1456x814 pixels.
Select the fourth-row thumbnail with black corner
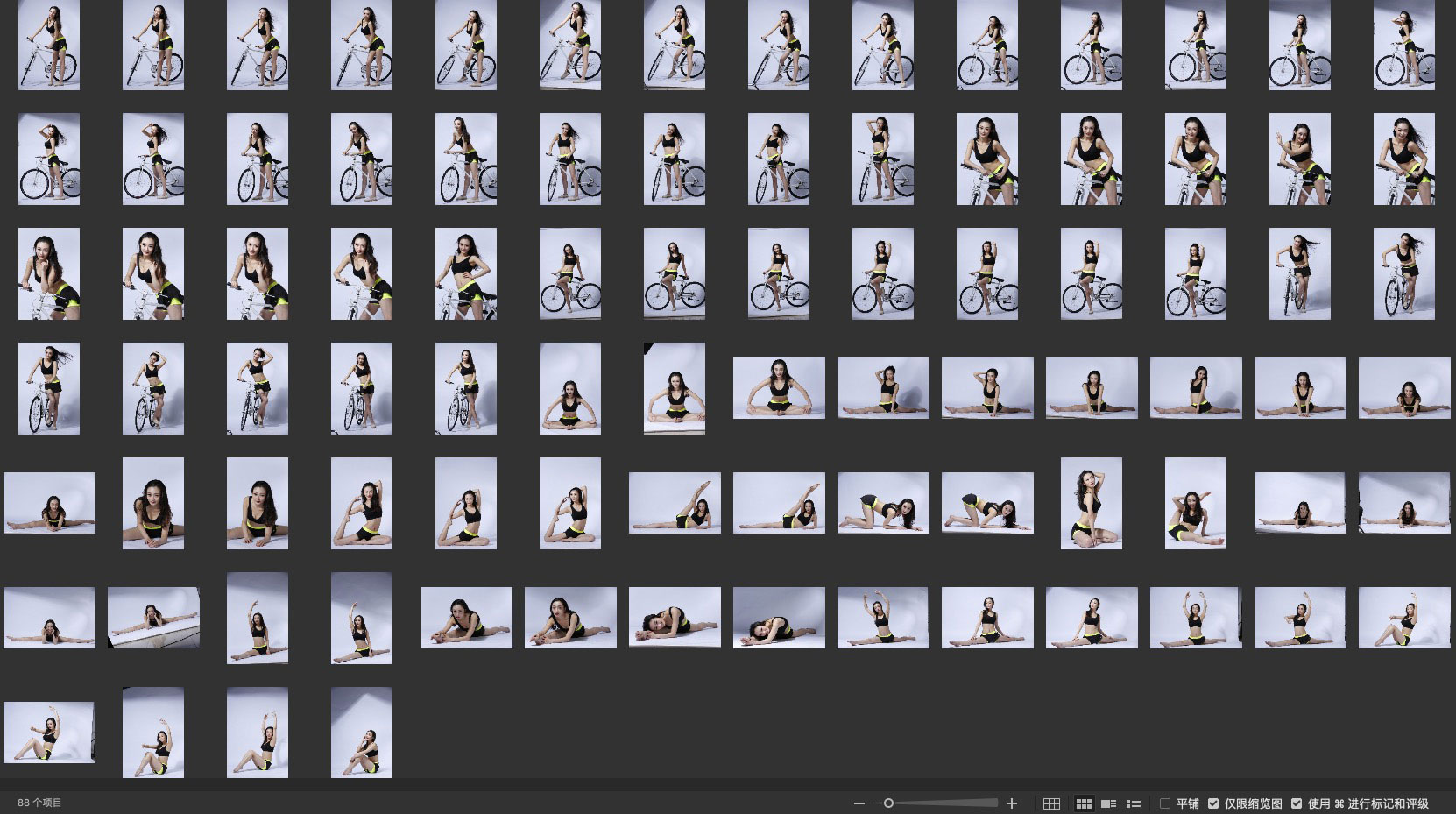click(x=675, y=388)
